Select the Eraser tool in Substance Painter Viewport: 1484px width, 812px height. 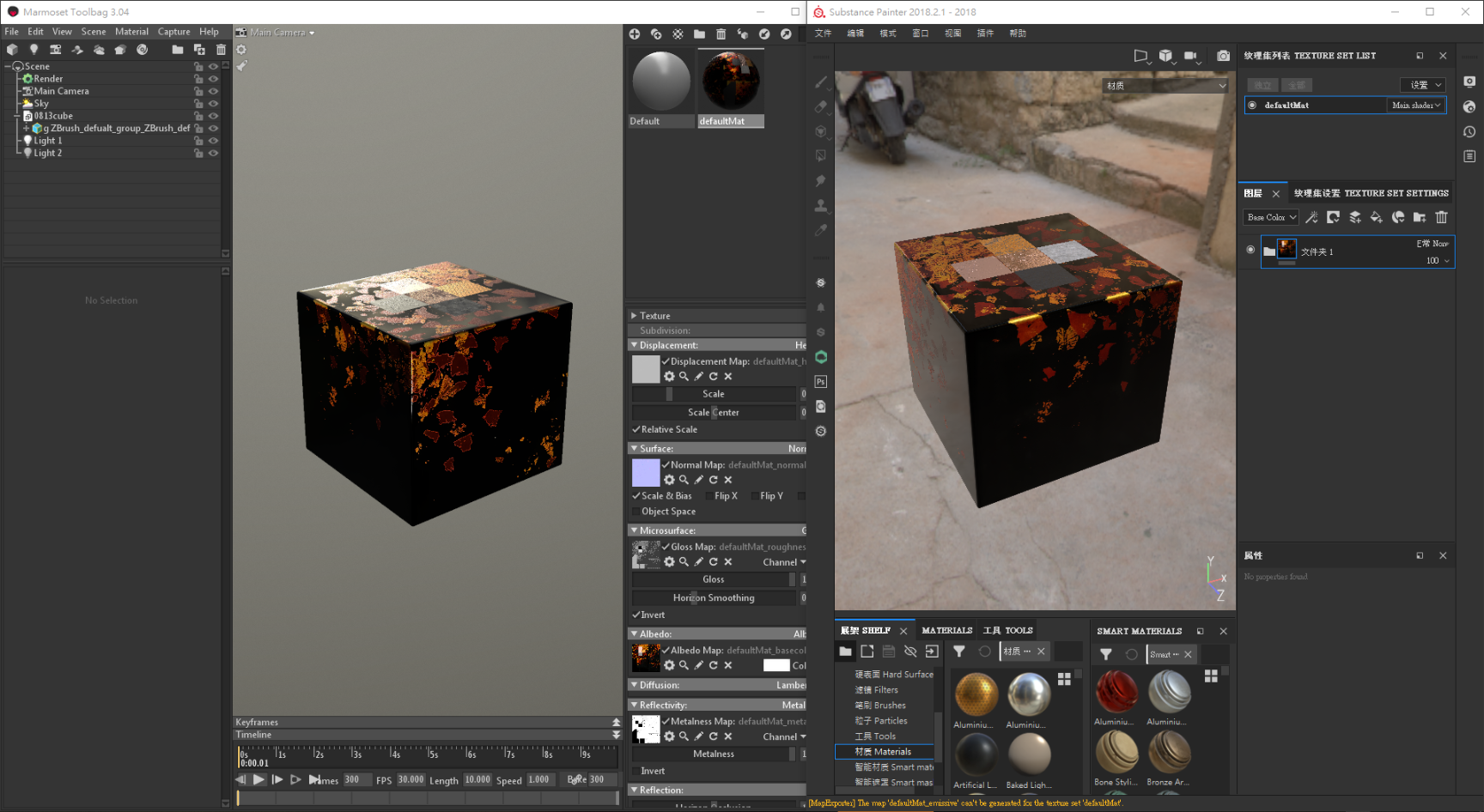(821, 106)
